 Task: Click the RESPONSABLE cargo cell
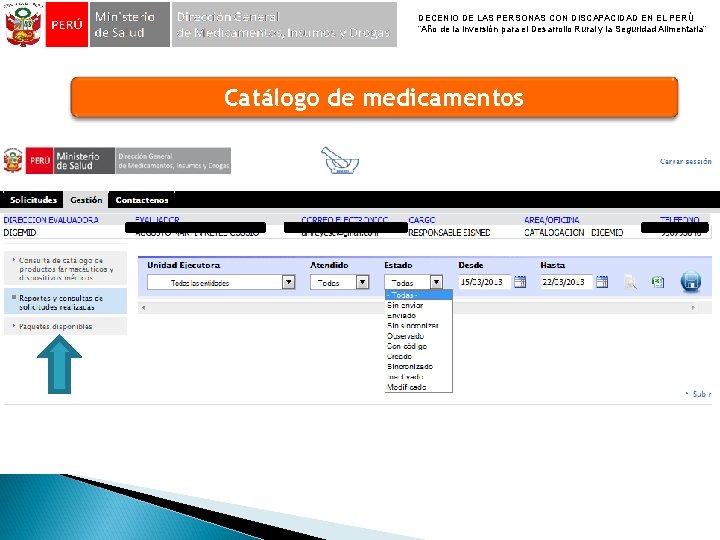click(449, 233)
